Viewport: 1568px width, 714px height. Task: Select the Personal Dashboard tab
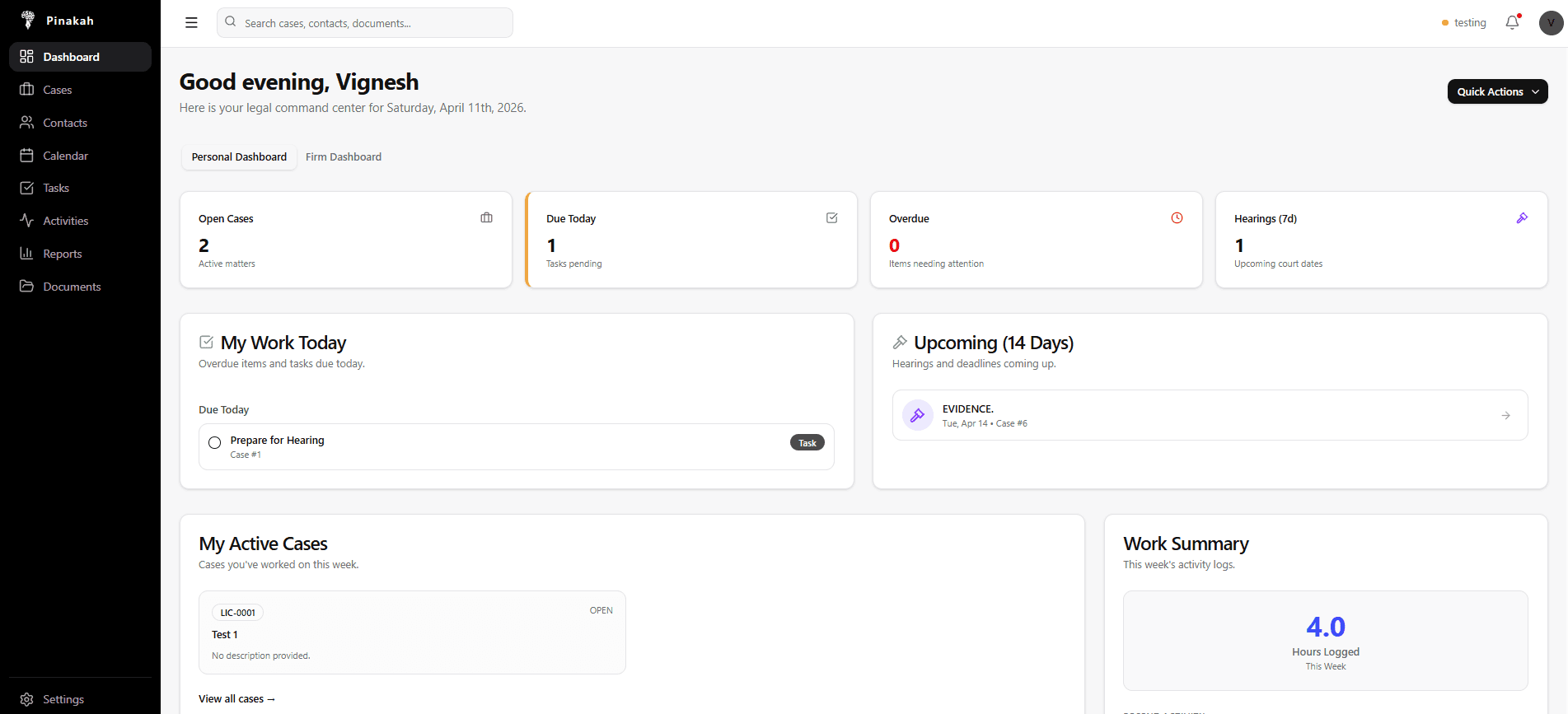(x=239, y=157)
